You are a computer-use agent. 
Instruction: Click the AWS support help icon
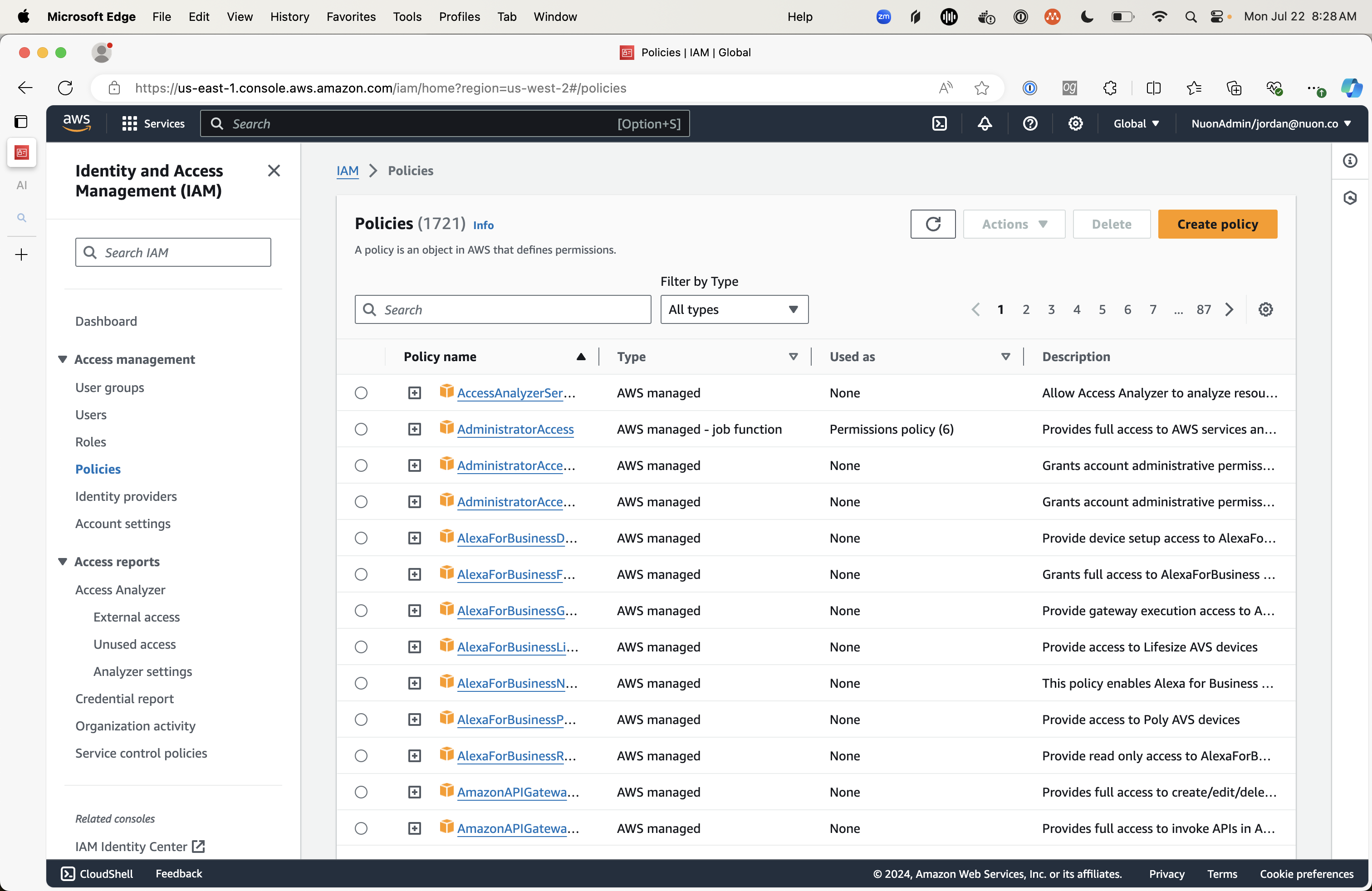tap(1029, 123)
